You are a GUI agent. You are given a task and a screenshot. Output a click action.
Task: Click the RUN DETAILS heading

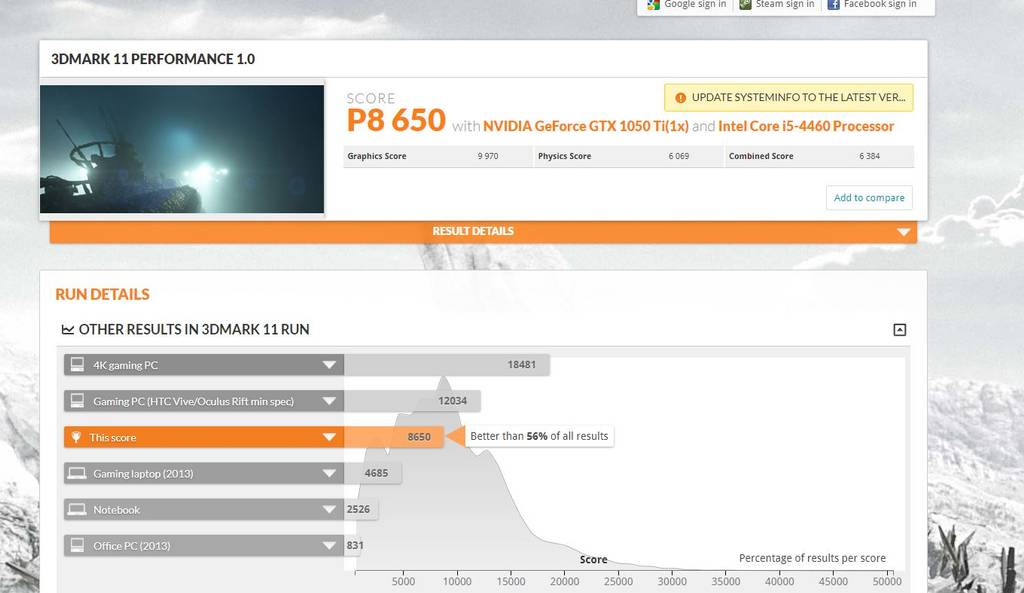tap(103, 295)
